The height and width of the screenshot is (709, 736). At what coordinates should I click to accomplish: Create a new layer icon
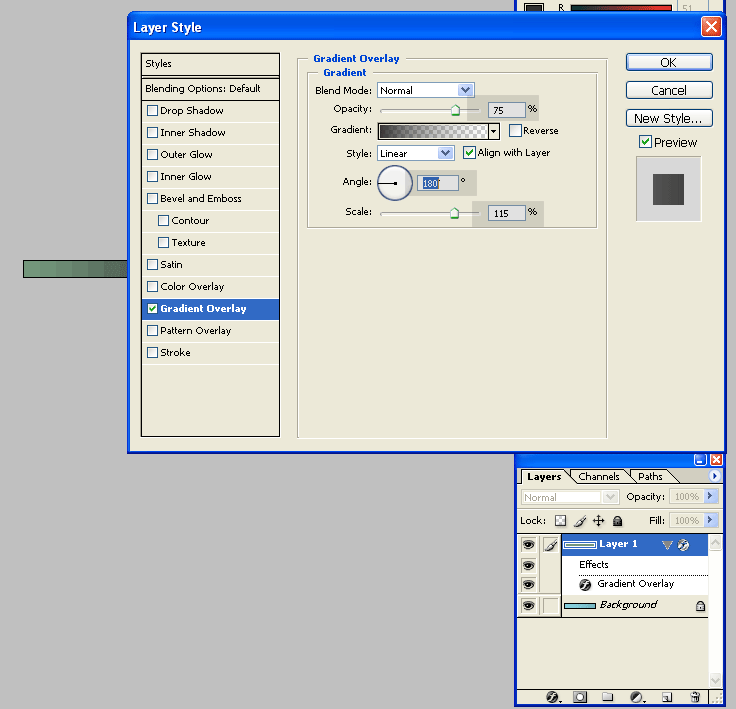tap(667, 697)
